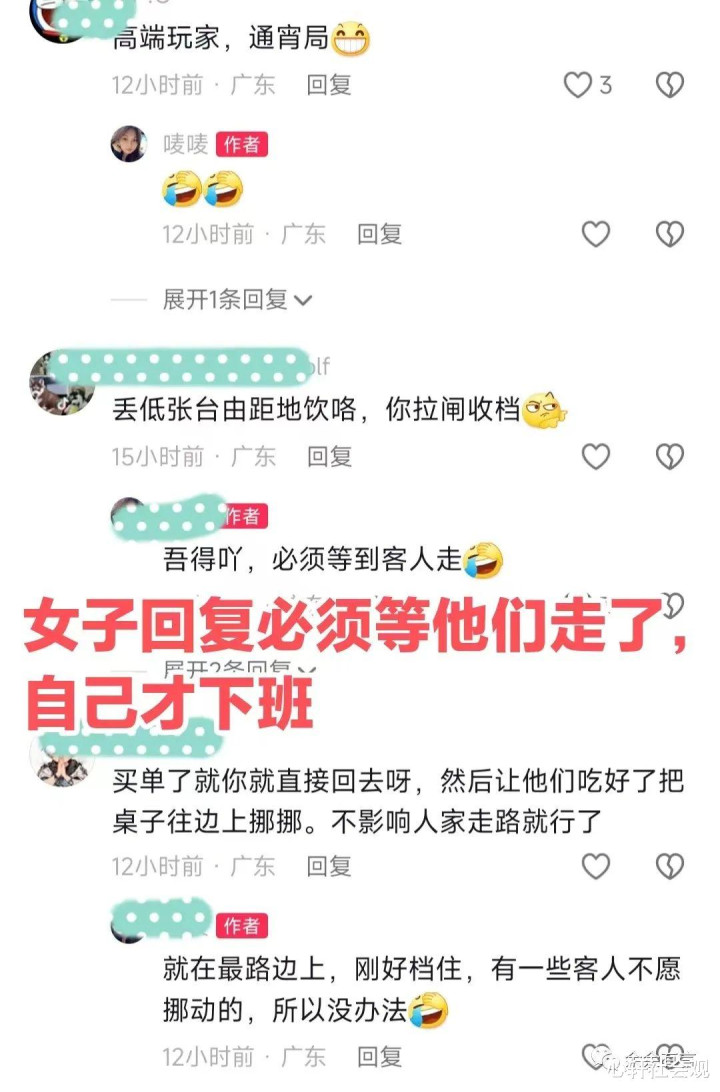The width and height of the screenshot is (720, 1092).
Task: Open the 唛唛 username link
Action: (185, 144)
